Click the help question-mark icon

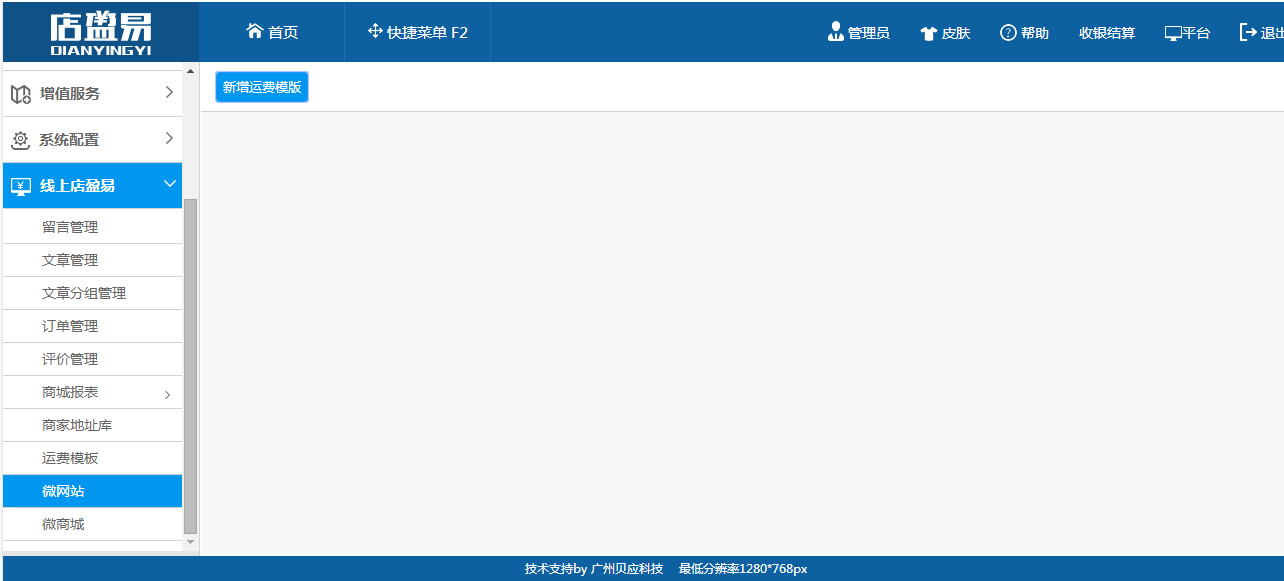tap(1008, 33)
